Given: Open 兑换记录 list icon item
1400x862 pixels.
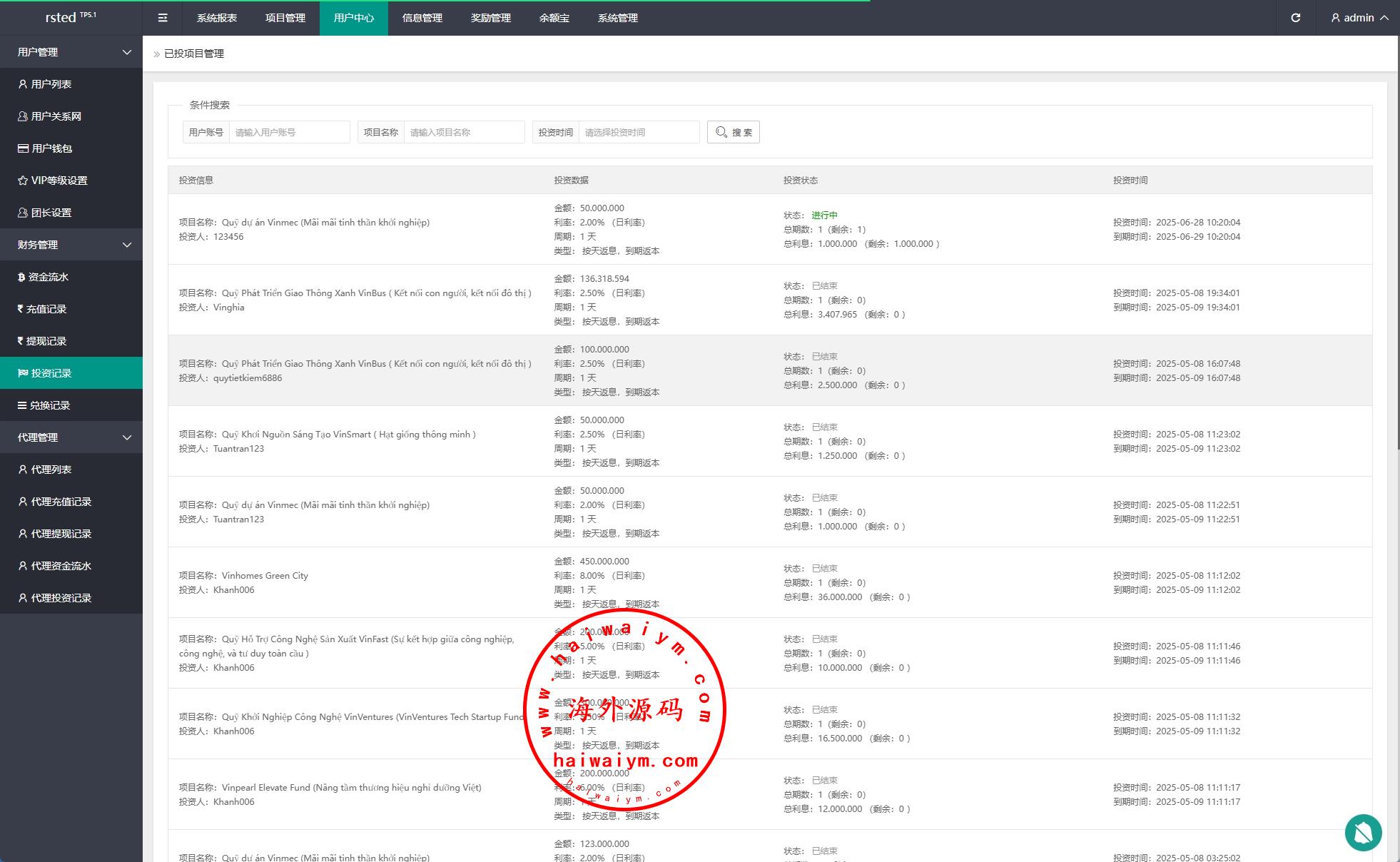Looking at the screenshot, I should (49, 405).
